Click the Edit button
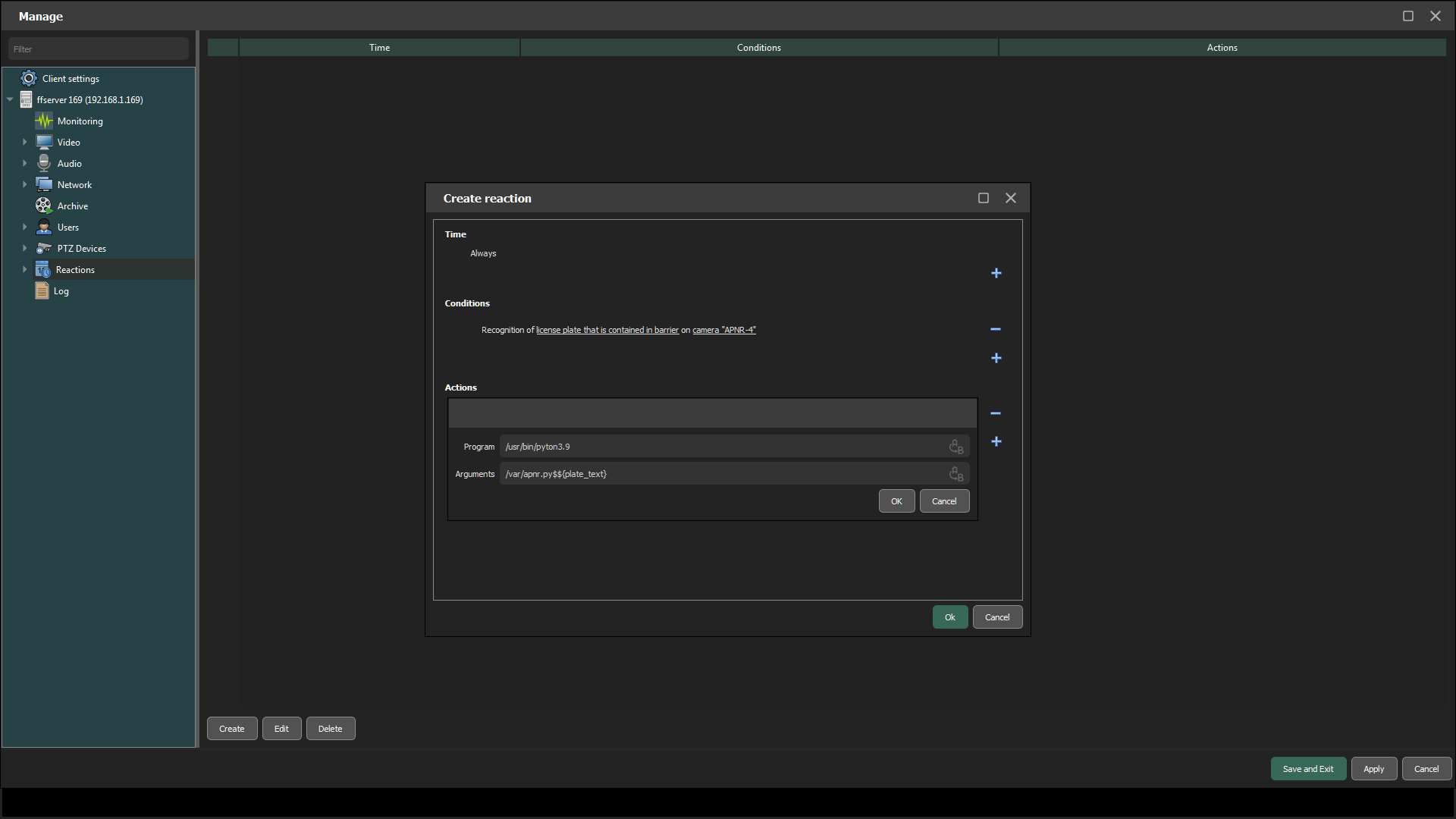 [x=281, y=729]
